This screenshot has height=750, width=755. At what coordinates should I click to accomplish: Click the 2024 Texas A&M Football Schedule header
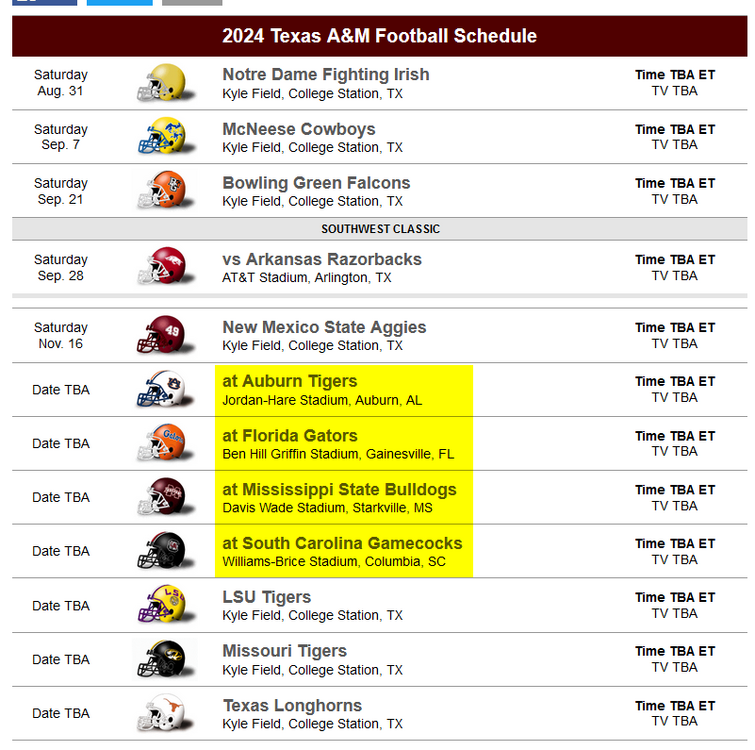pyautogui.click(x=379, y=36)
